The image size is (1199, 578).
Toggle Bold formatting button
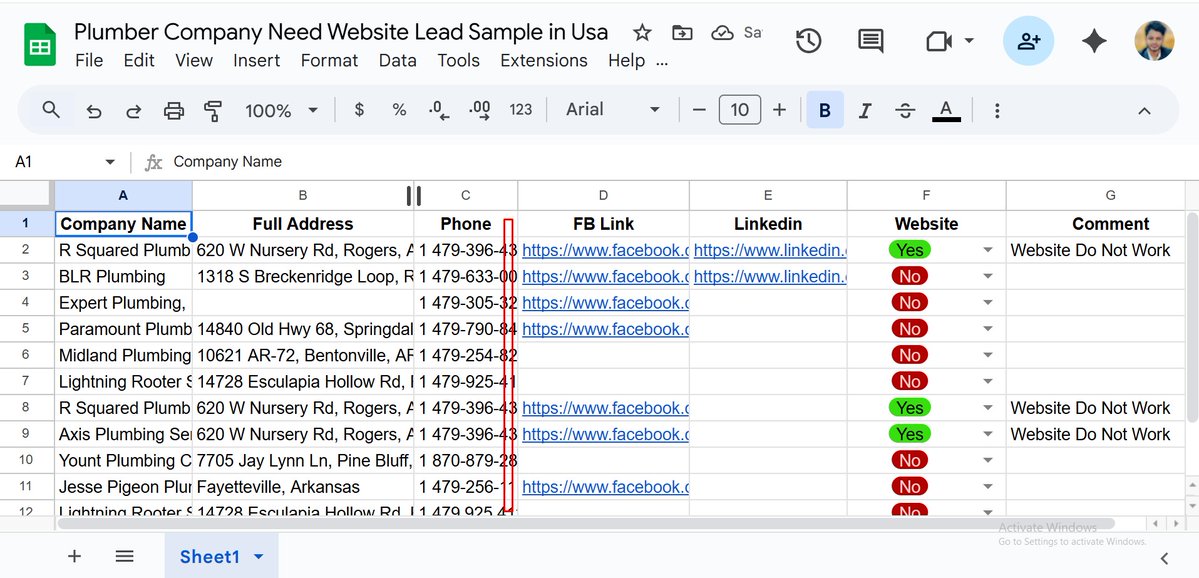pyautogui.click(x=825, y=111)
